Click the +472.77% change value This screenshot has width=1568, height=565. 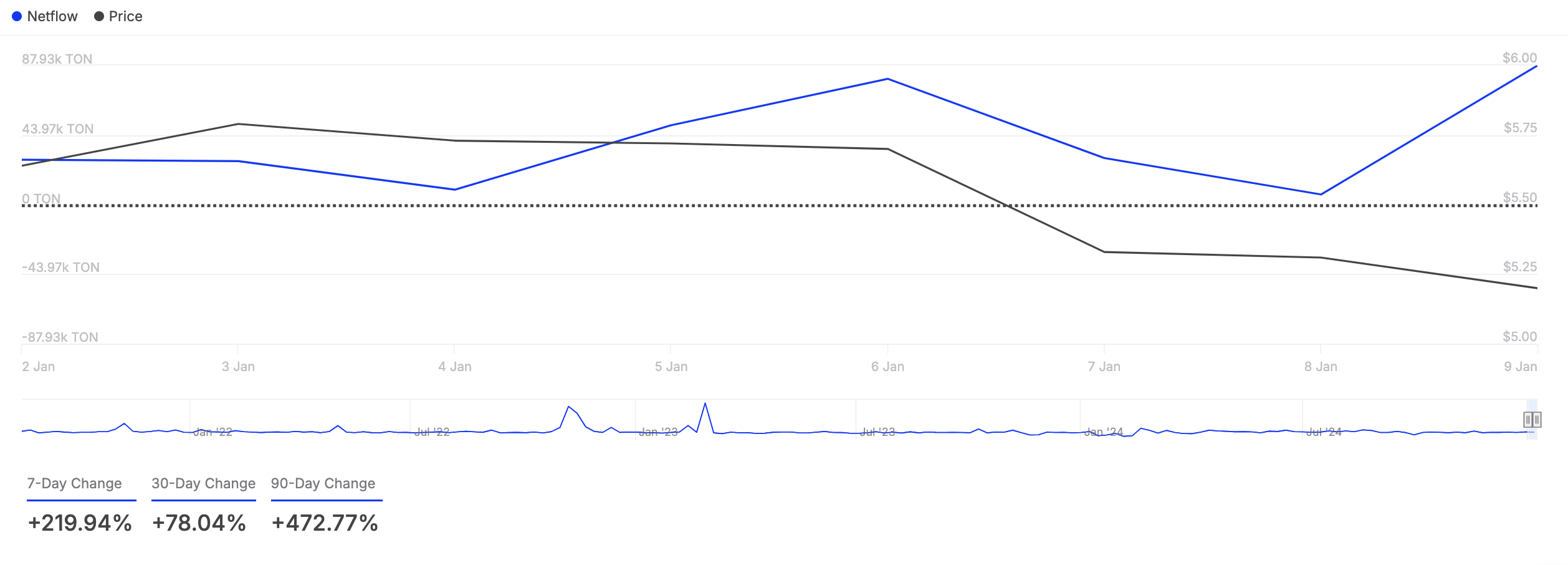[325, 523]
